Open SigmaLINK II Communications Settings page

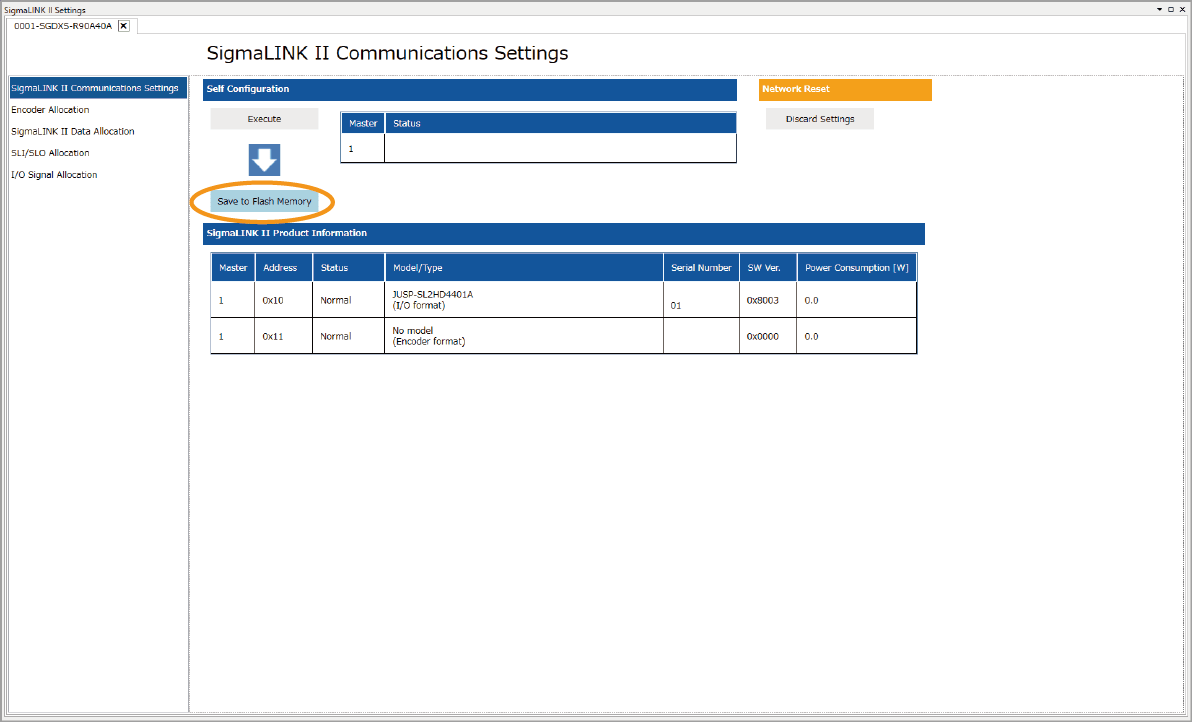95,88
